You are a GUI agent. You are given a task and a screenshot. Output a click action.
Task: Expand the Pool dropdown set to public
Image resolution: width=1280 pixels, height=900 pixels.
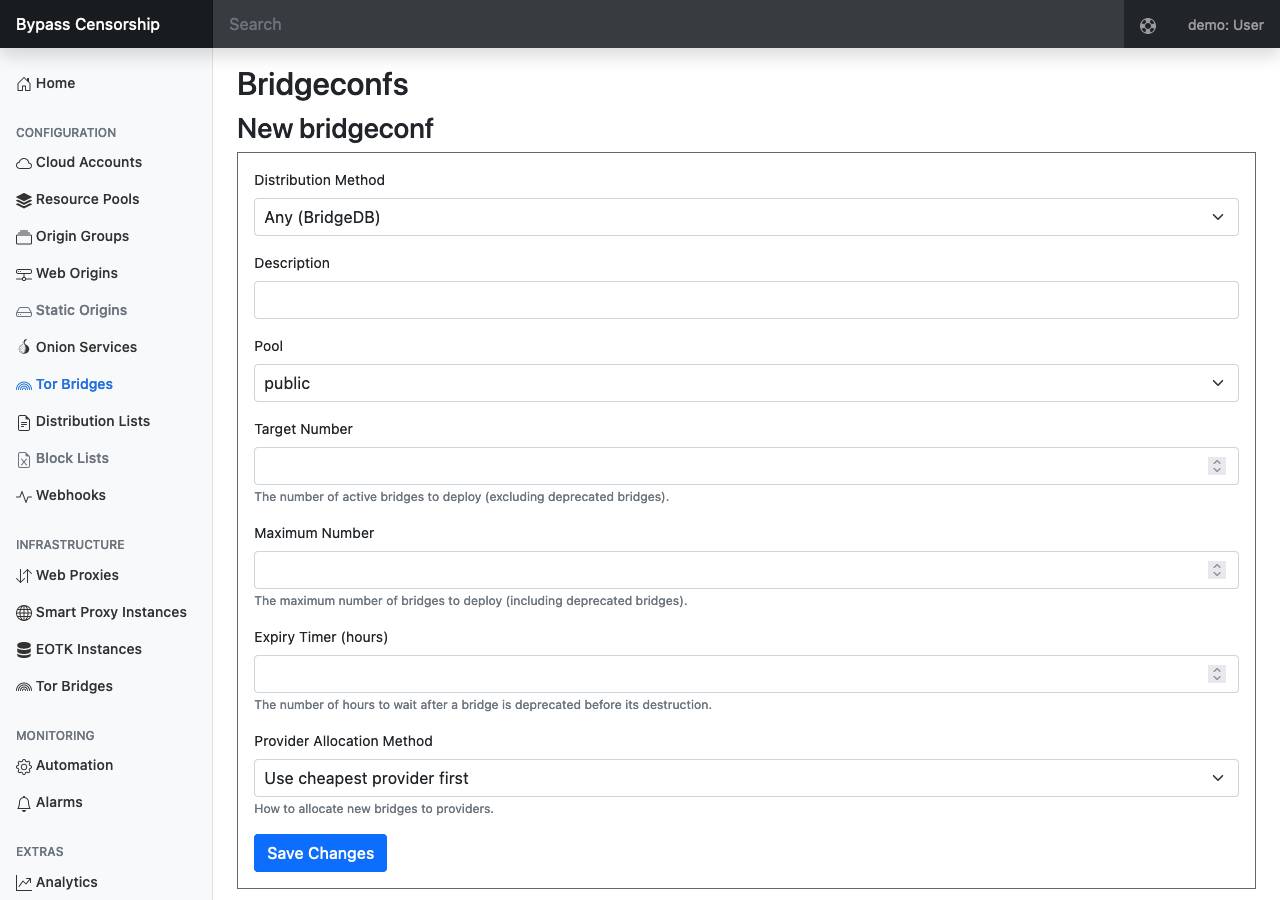tap(746, 383)
